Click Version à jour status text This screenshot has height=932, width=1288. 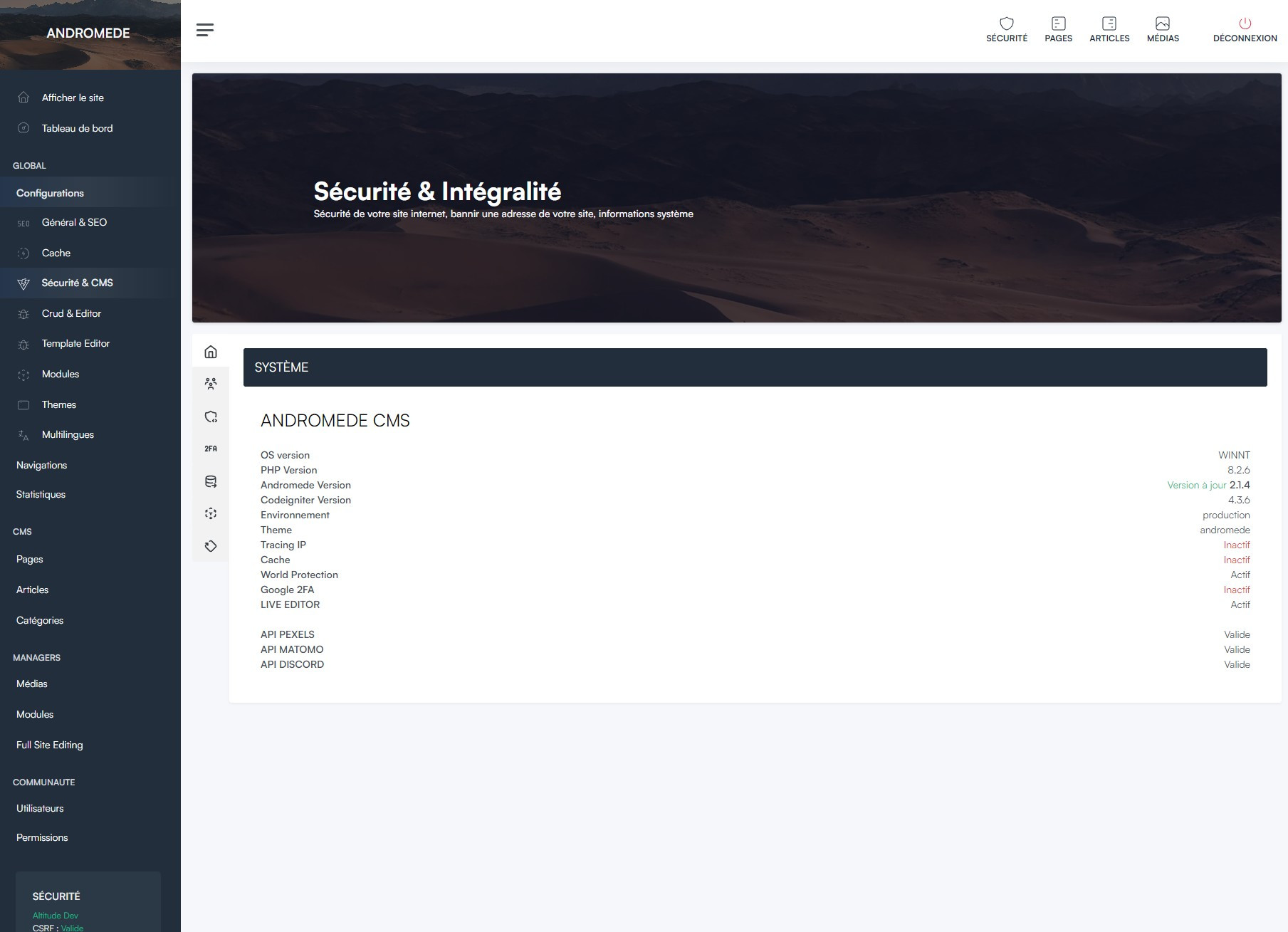point(1197,485)
